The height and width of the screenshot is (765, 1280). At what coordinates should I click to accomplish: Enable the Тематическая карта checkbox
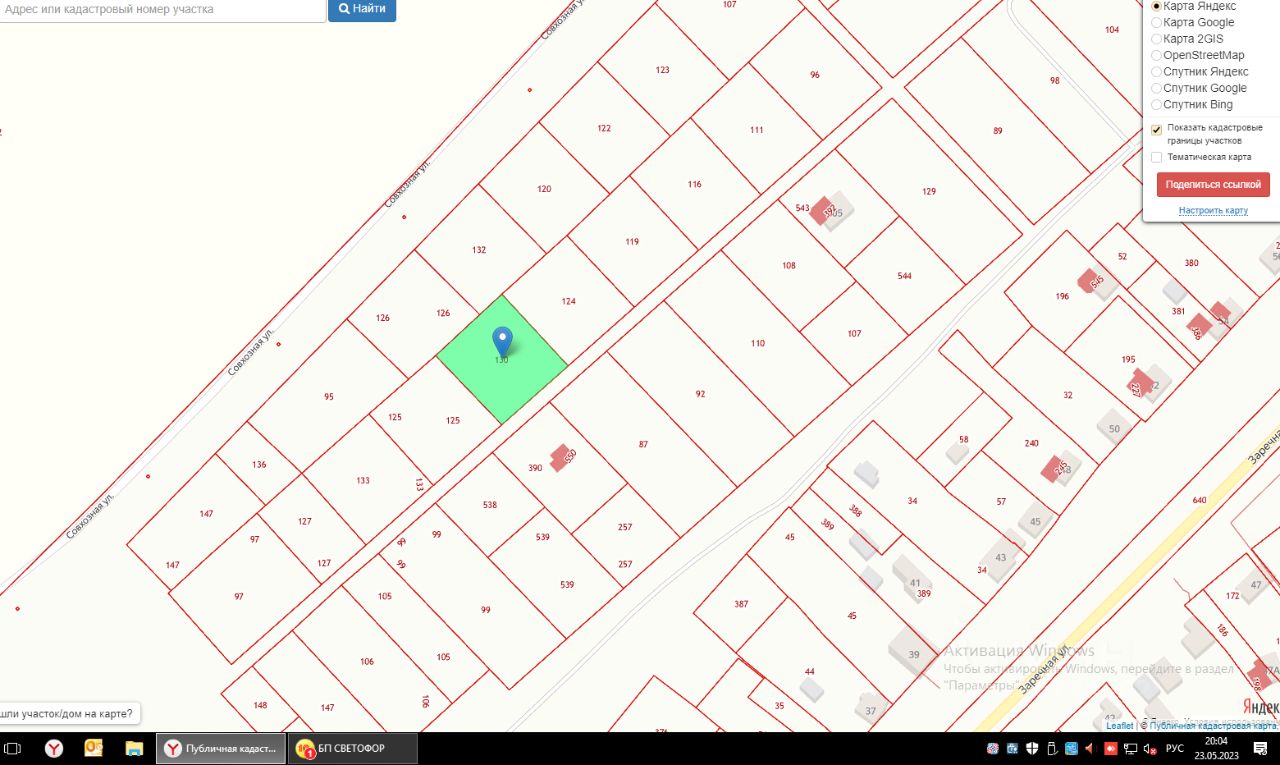pos(1157,157)
